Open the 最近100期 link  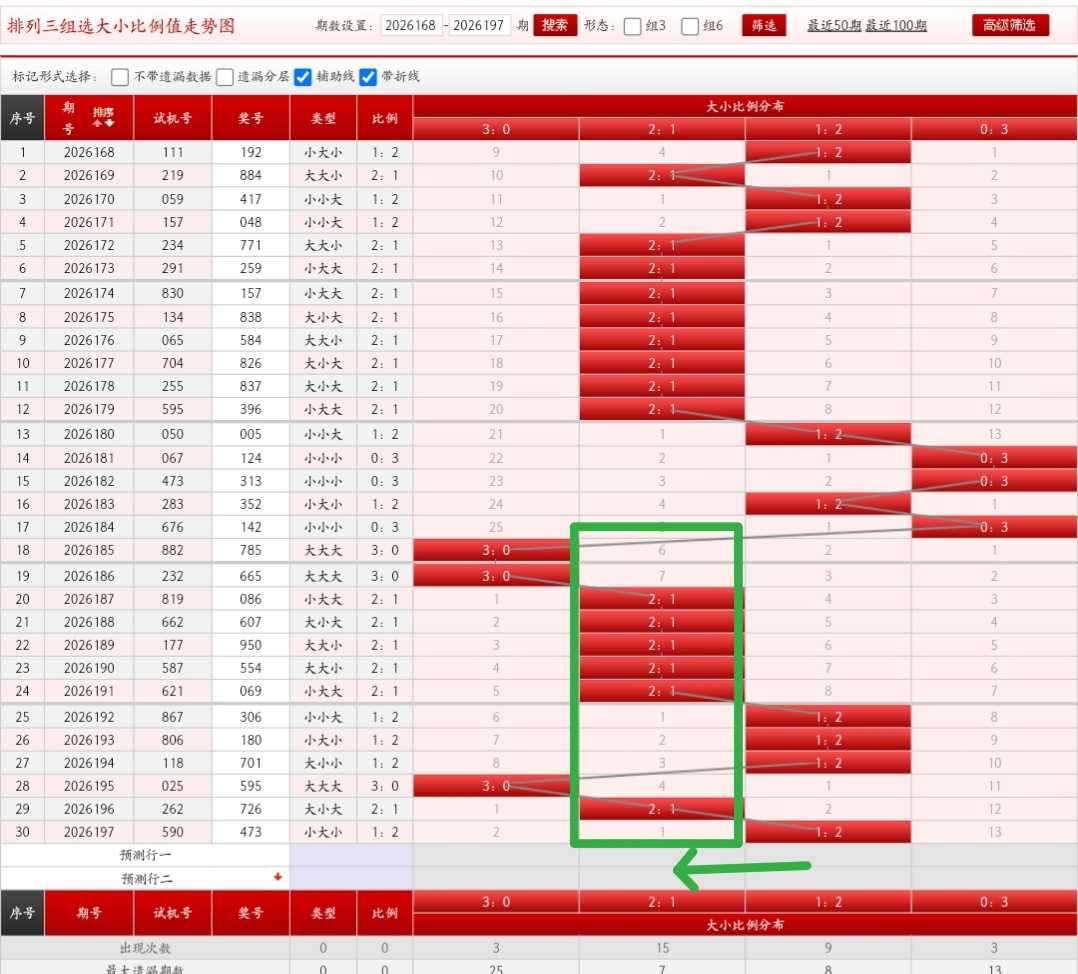pyautogui.click(x=896, y=25)
